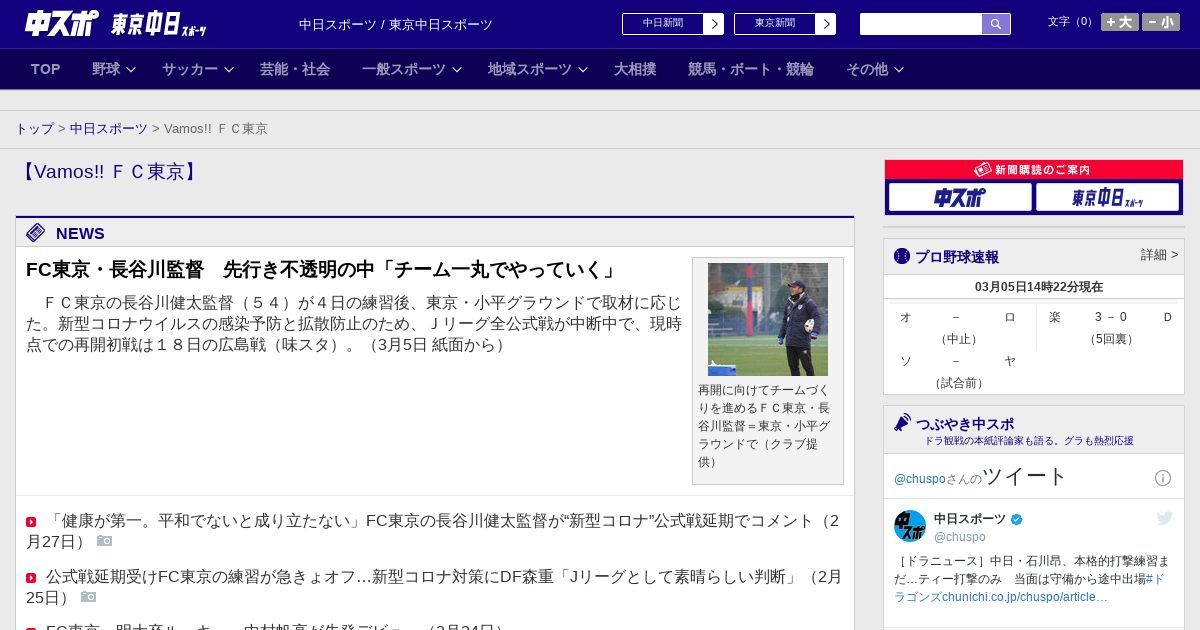Increase text size with 大 button

tap(1120, 22)
